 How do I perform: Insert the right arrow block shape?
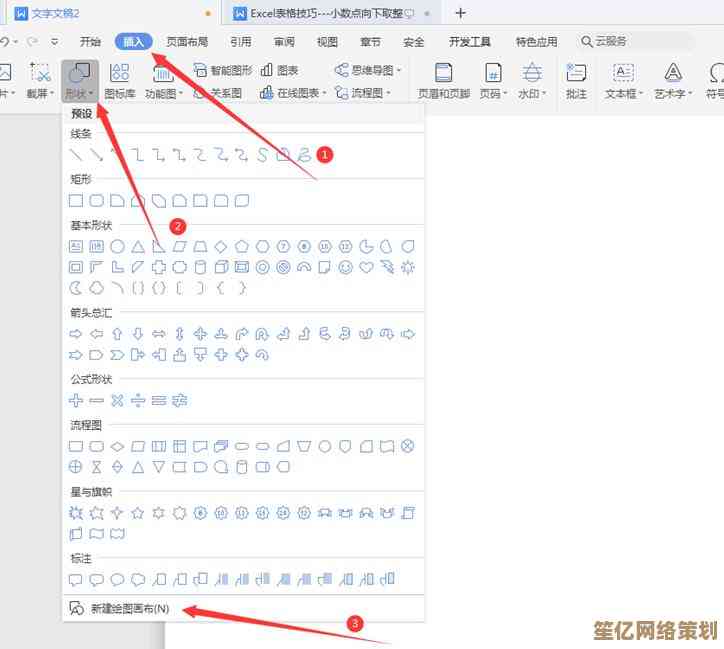coord(76,334)
